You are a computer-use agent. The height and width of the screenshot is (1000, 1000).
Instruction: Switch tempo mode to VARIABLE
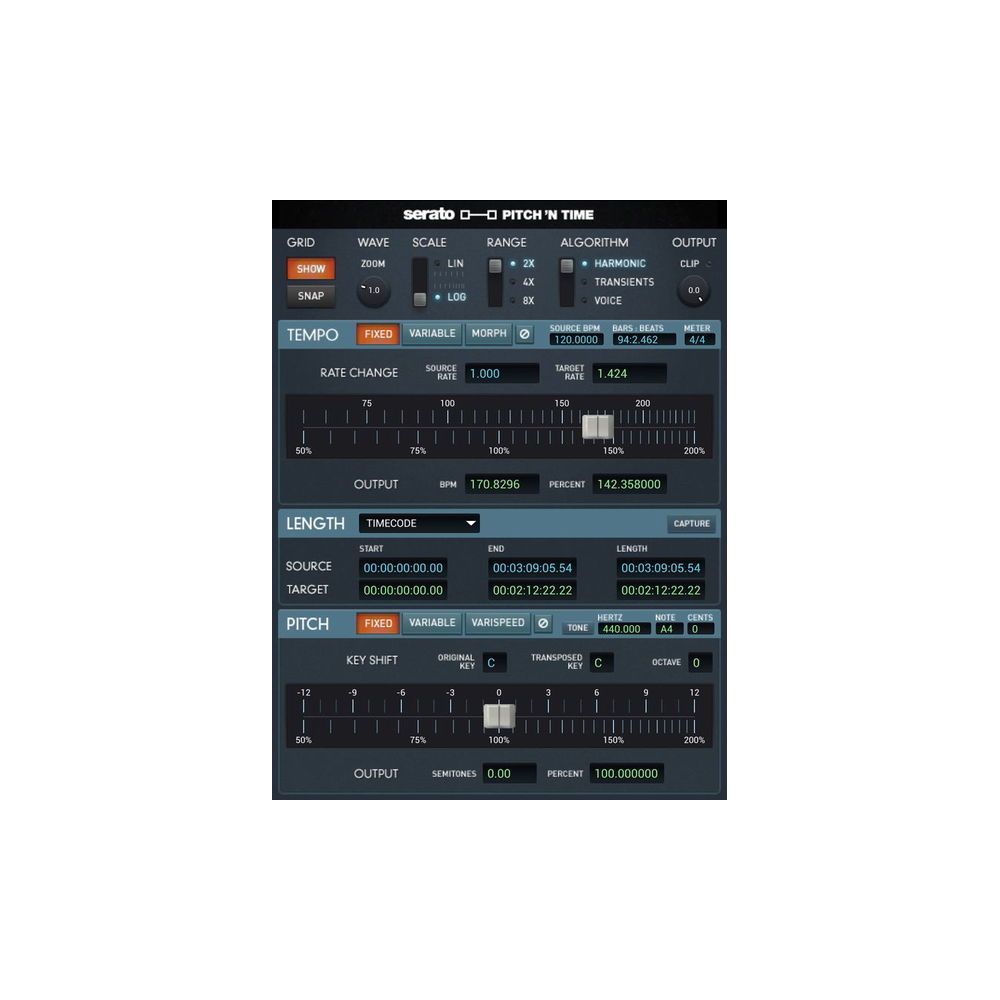pyautogui.click(x=431, y=334)
